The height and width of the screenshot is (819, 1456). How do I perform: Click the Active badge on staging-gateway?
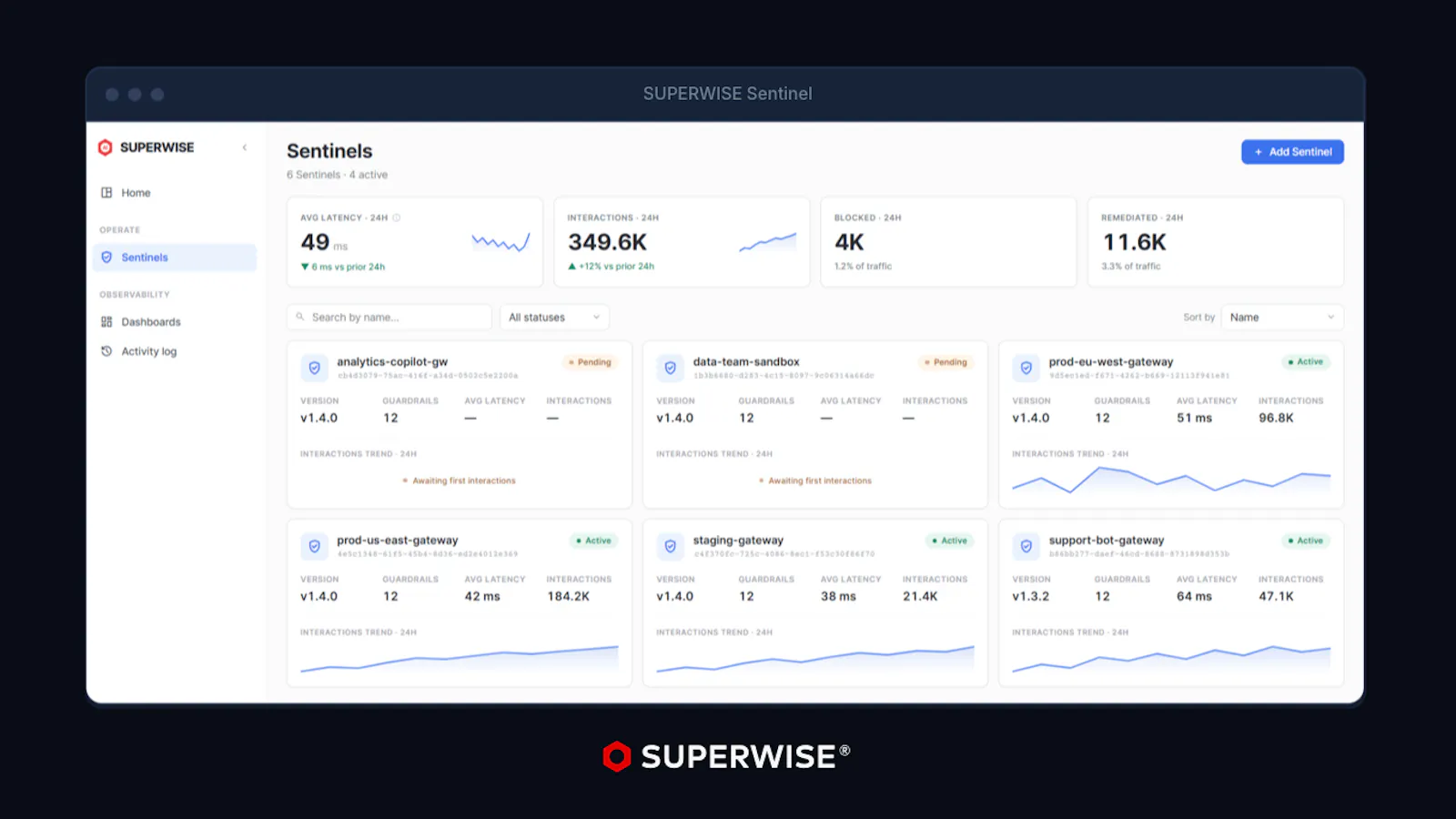coord(950,541)
